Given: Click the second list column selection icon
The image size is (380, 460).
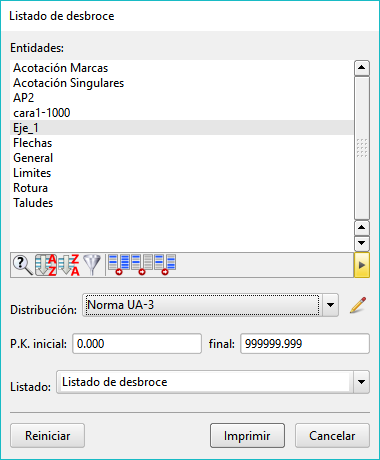Looking at the screenshot, I should click(x=142, y=265).
